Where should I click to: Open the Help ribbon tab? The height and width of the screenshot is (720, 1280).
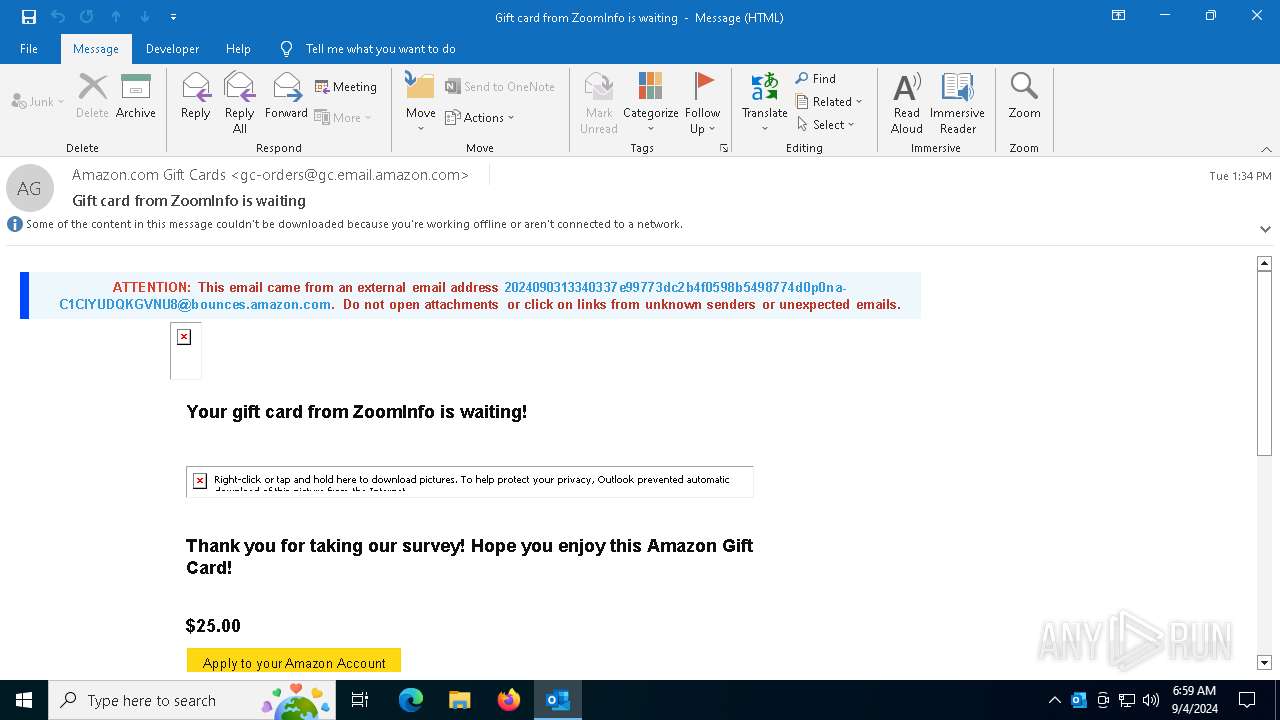click(x=238, y=48)
